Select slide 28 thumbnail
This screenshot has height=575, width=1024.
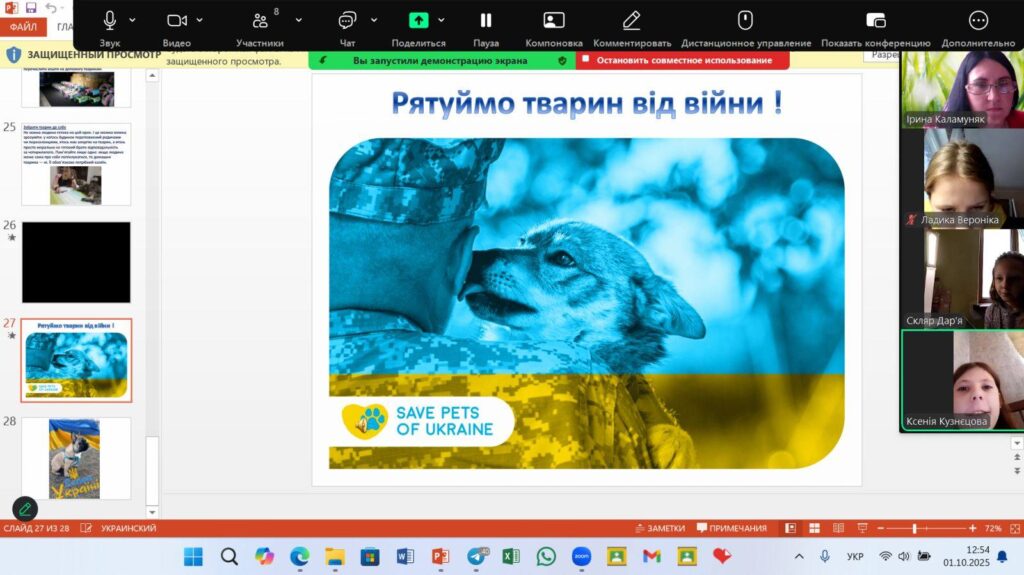coord(76,458)
